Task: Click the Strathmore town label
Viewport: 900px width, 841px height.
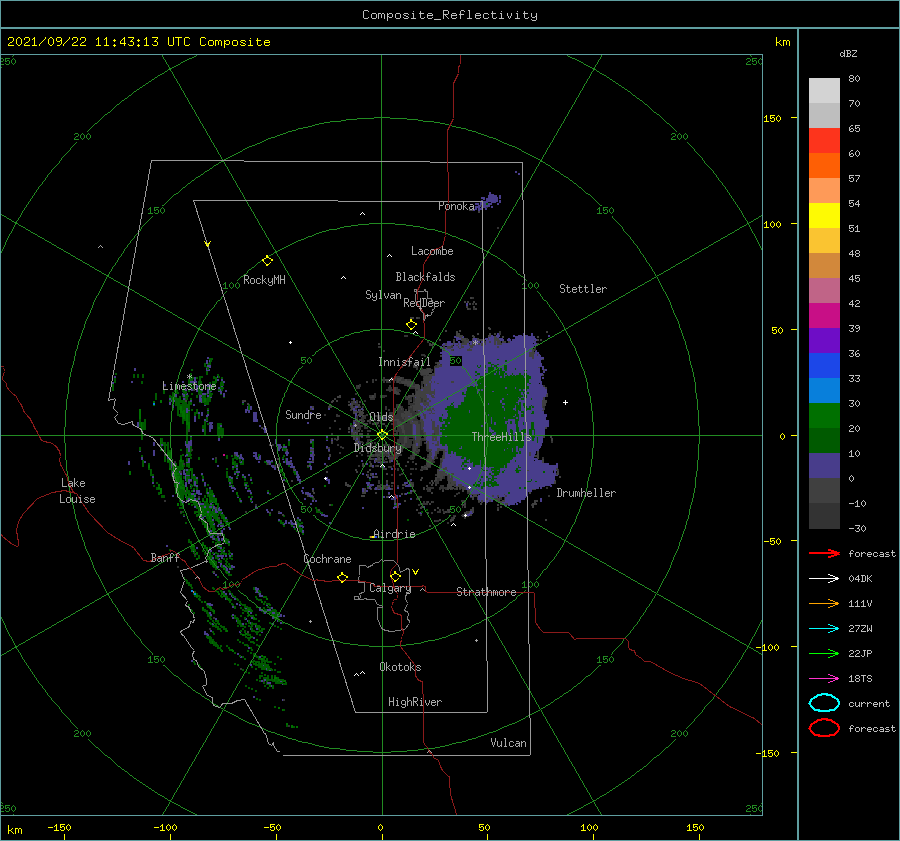Action: pyautogui.click(x=486, y=592)
